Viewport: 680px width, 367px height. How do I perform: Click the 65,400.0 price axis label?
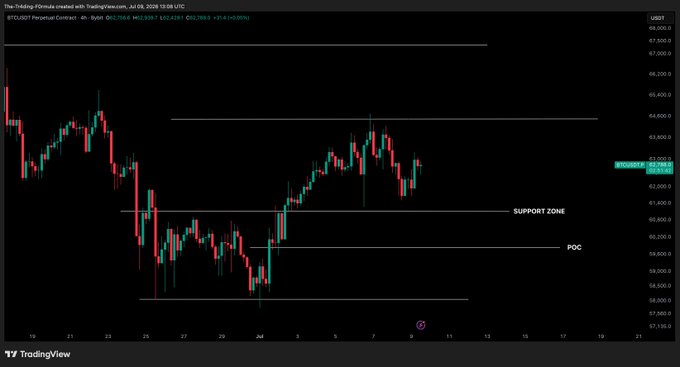[660, 95]
